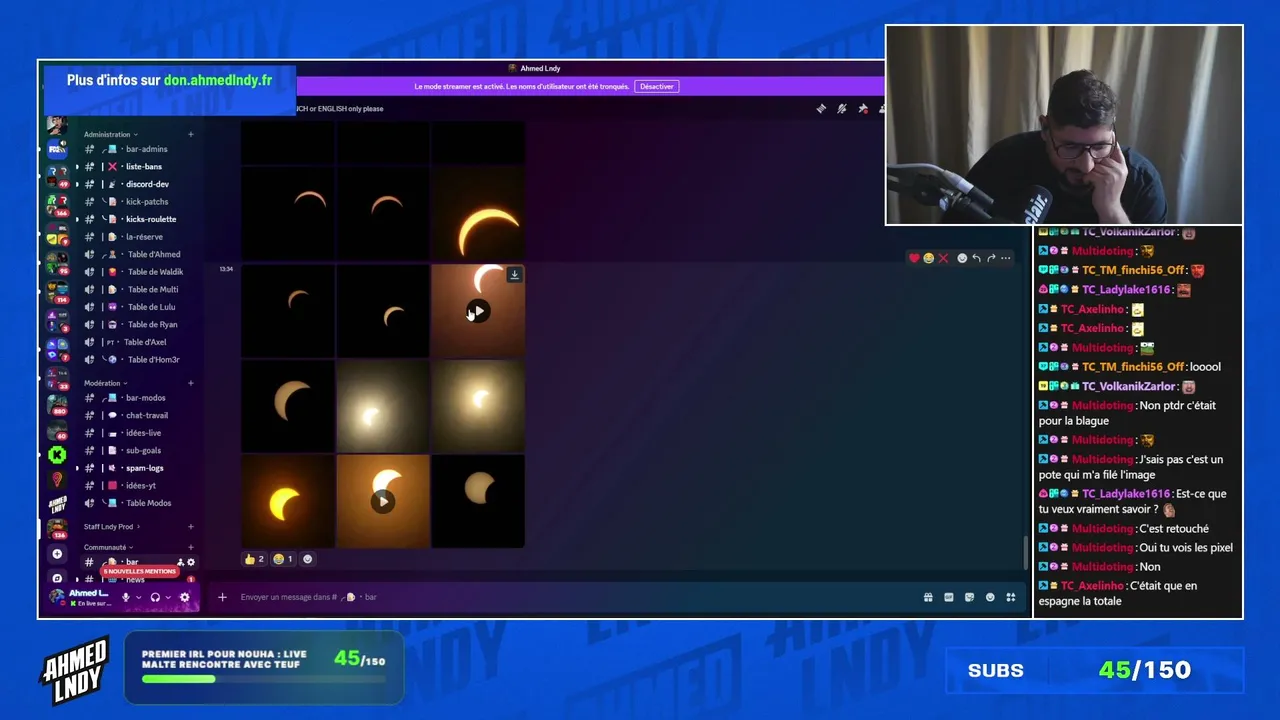
Task: Open pinned messages icon in header
Action: tap(863, 108)
